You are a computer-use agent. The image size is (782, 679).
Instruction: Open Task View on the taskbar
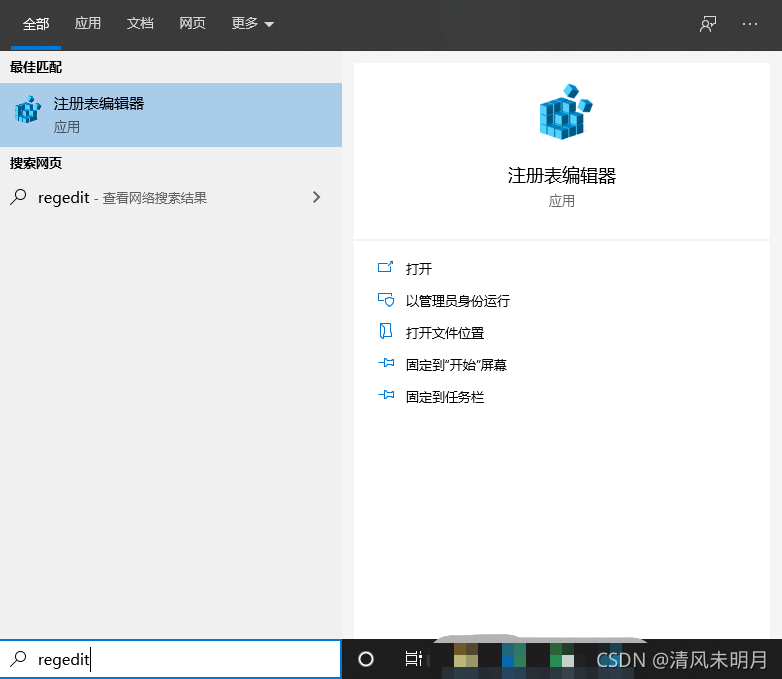pos(413,659)
